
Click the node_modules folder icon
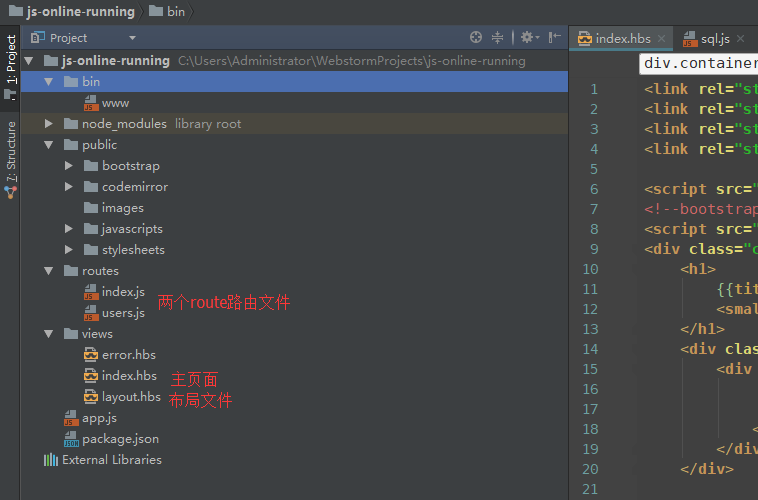pyautogui.click(x=71, y=124)
